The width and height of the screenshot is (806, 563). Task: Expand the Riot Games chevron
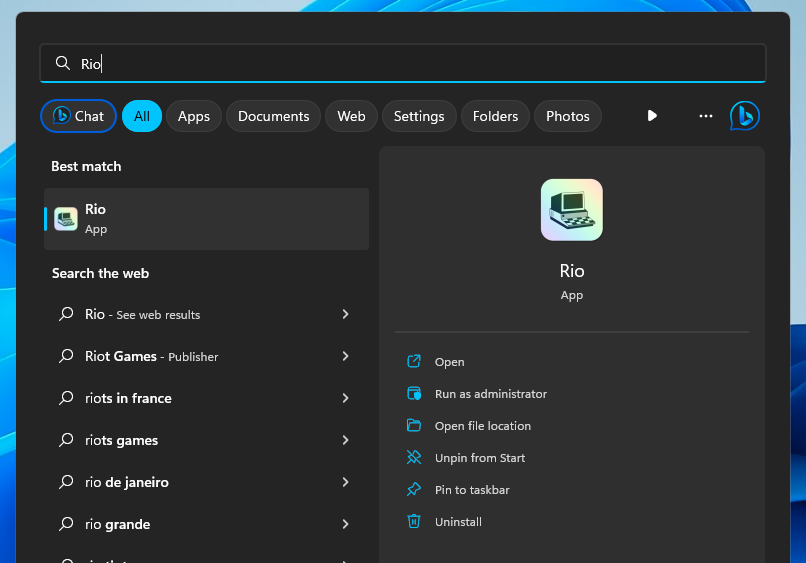pyautogui.click(x=345, y=356)
